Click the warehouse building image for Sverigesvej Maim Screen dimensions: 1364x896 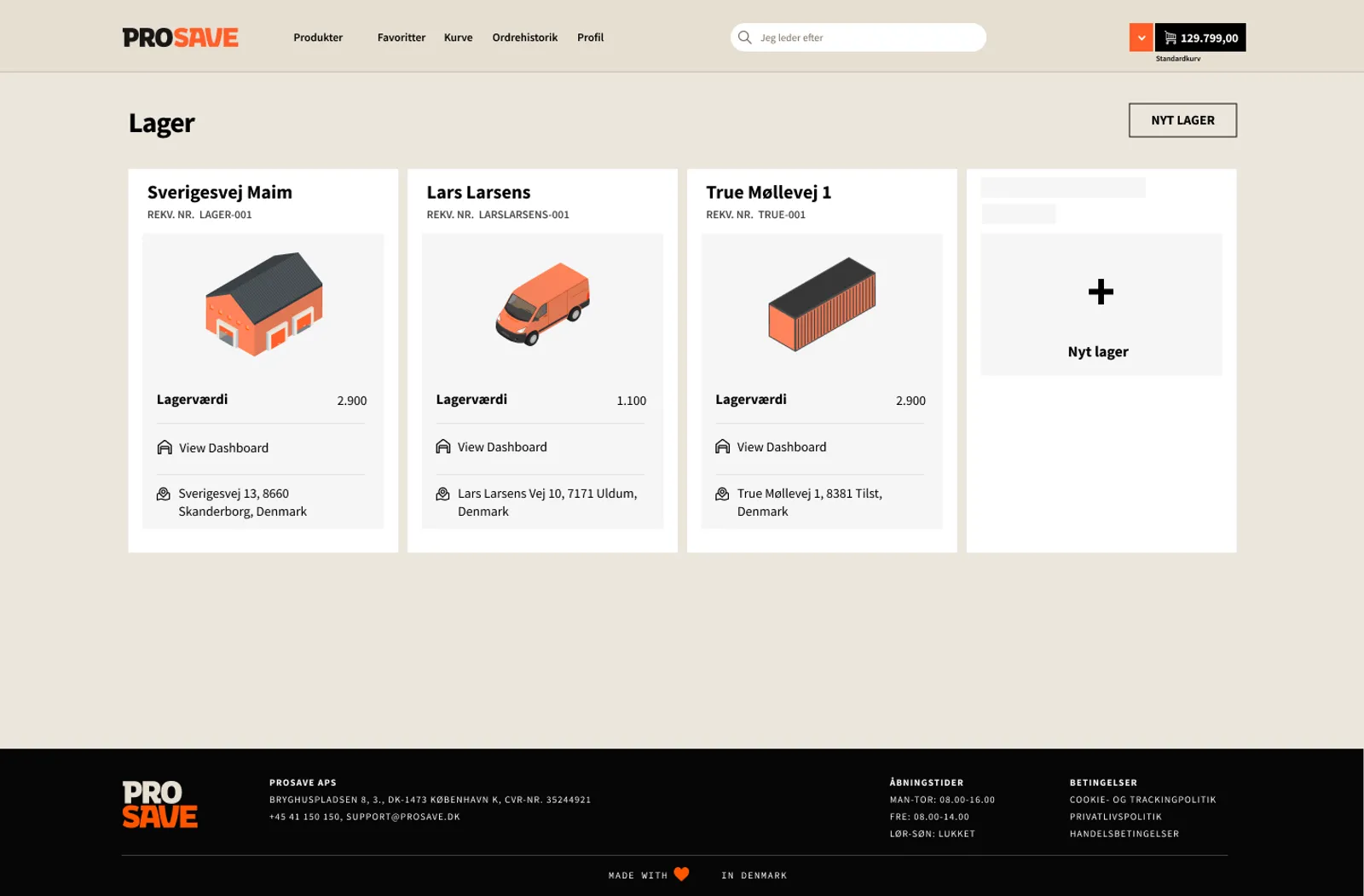[264, 304]
